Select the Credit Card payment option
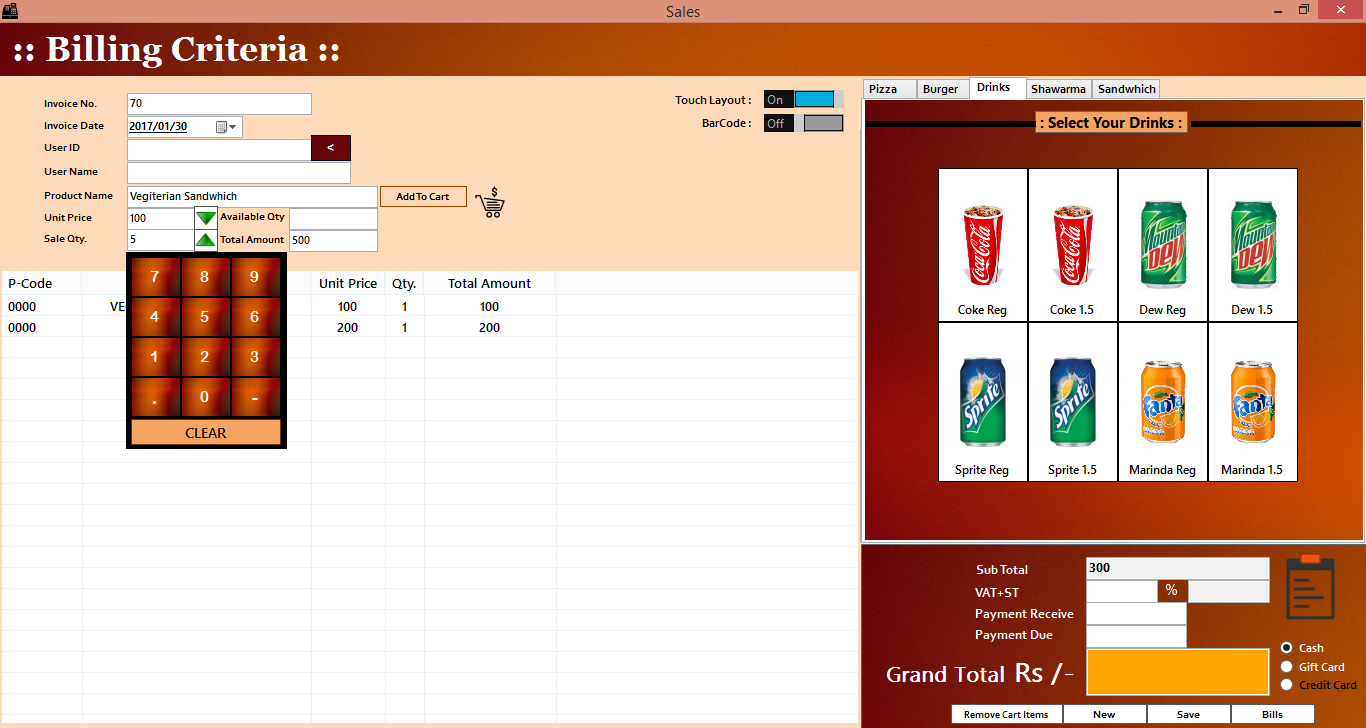This screenshot has width=1366, height=728. pos(1287,685)
